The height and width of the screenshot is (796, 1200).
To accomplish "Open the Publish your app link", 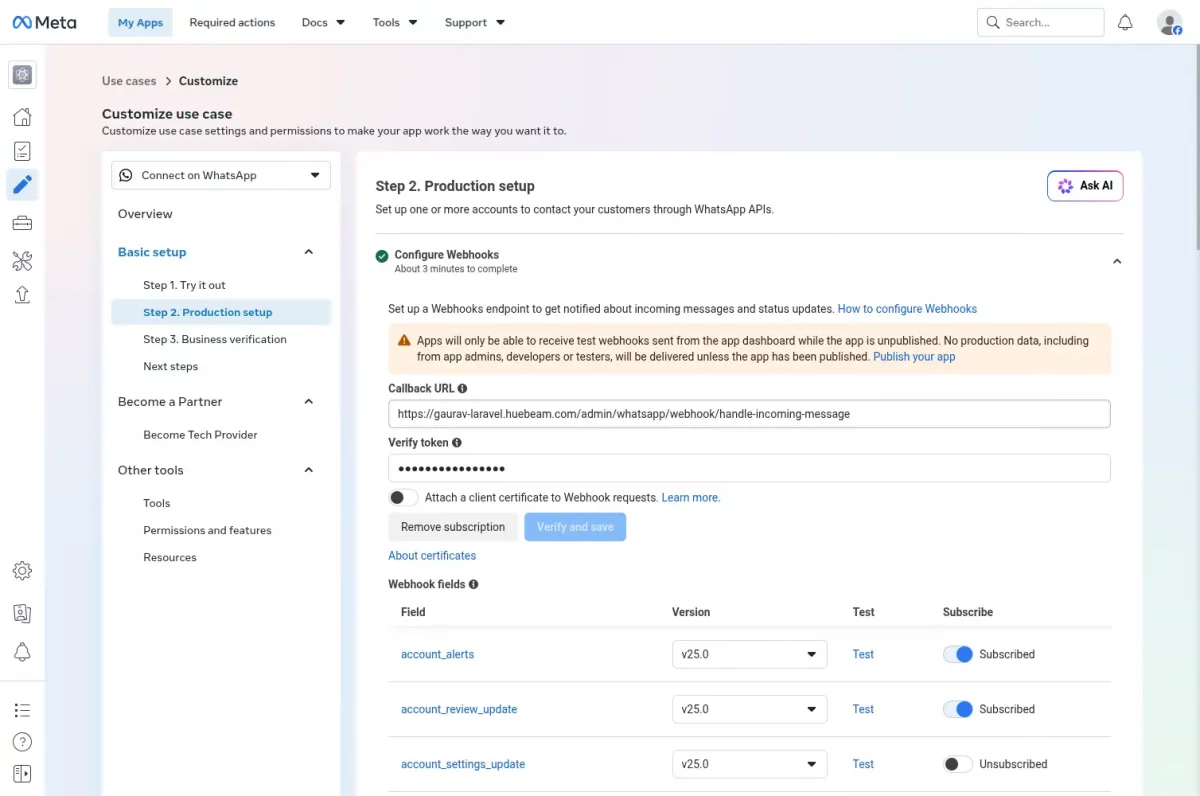I will point(914,356).
